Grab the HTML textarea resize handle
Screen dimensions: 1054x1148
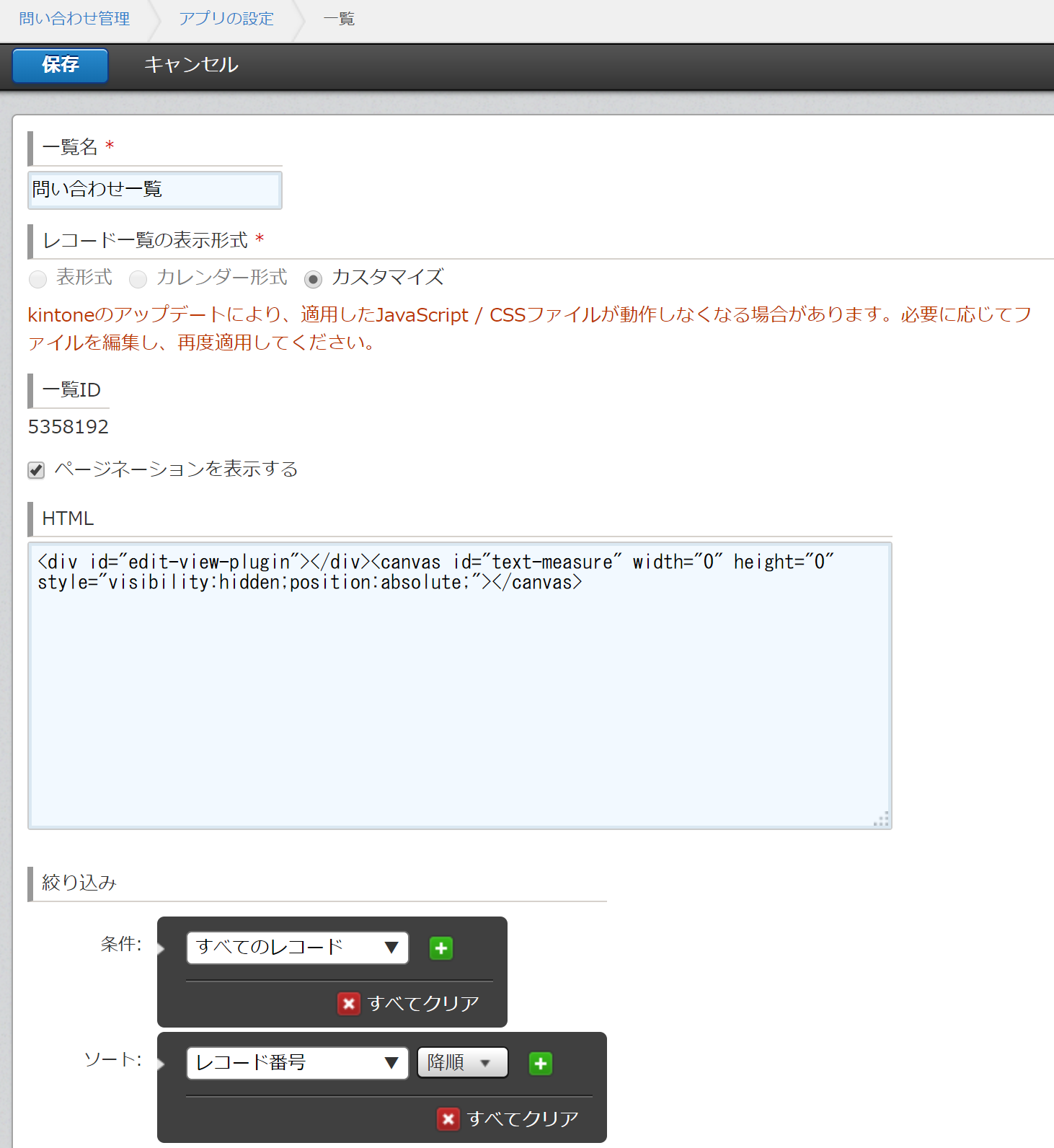pyautogui.click(x=882, y=819)
